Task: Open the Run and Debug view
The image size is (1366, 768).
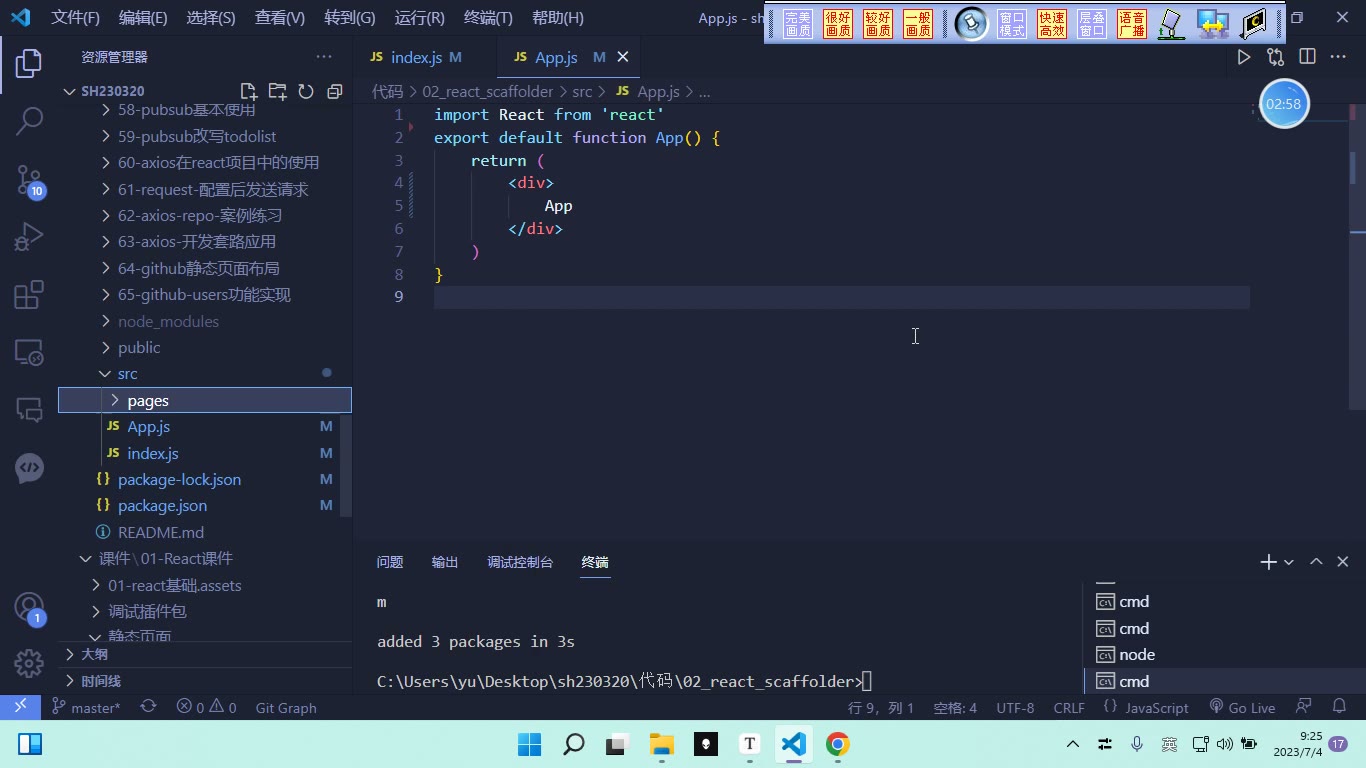Action: click(x=29, y=237)
